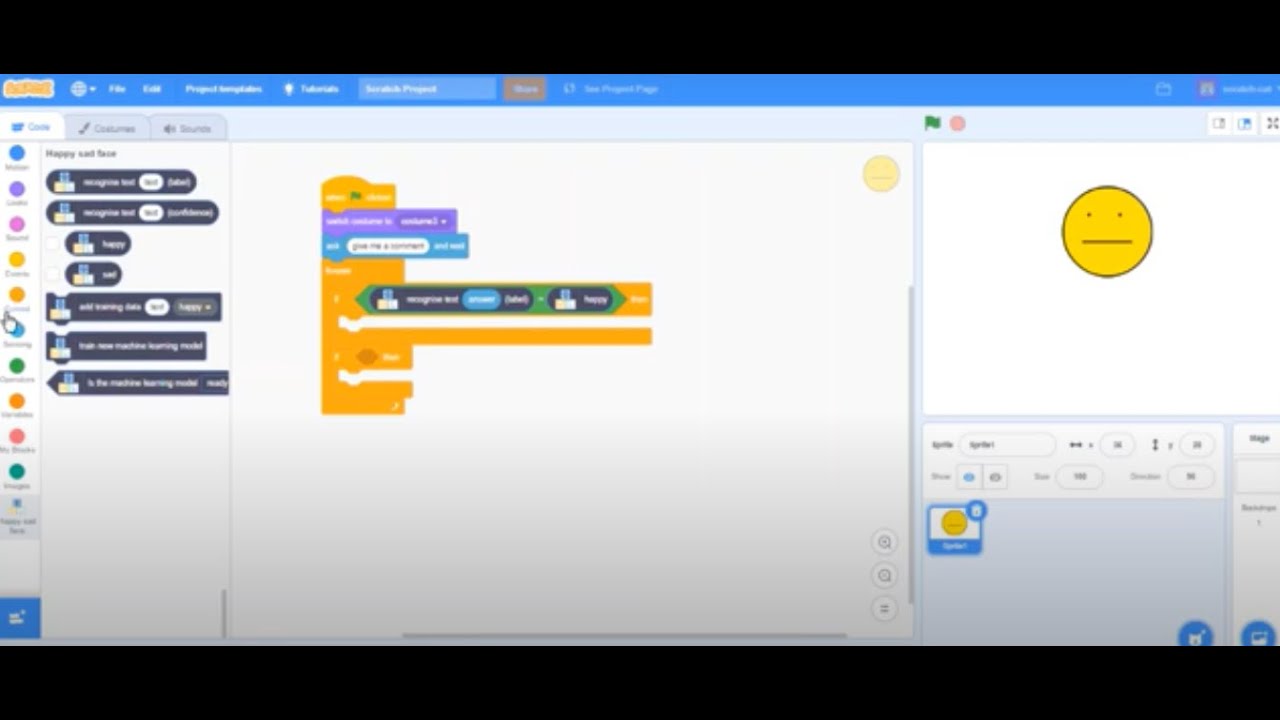
Task: Click train new machine learning model block
Action: 127,346
